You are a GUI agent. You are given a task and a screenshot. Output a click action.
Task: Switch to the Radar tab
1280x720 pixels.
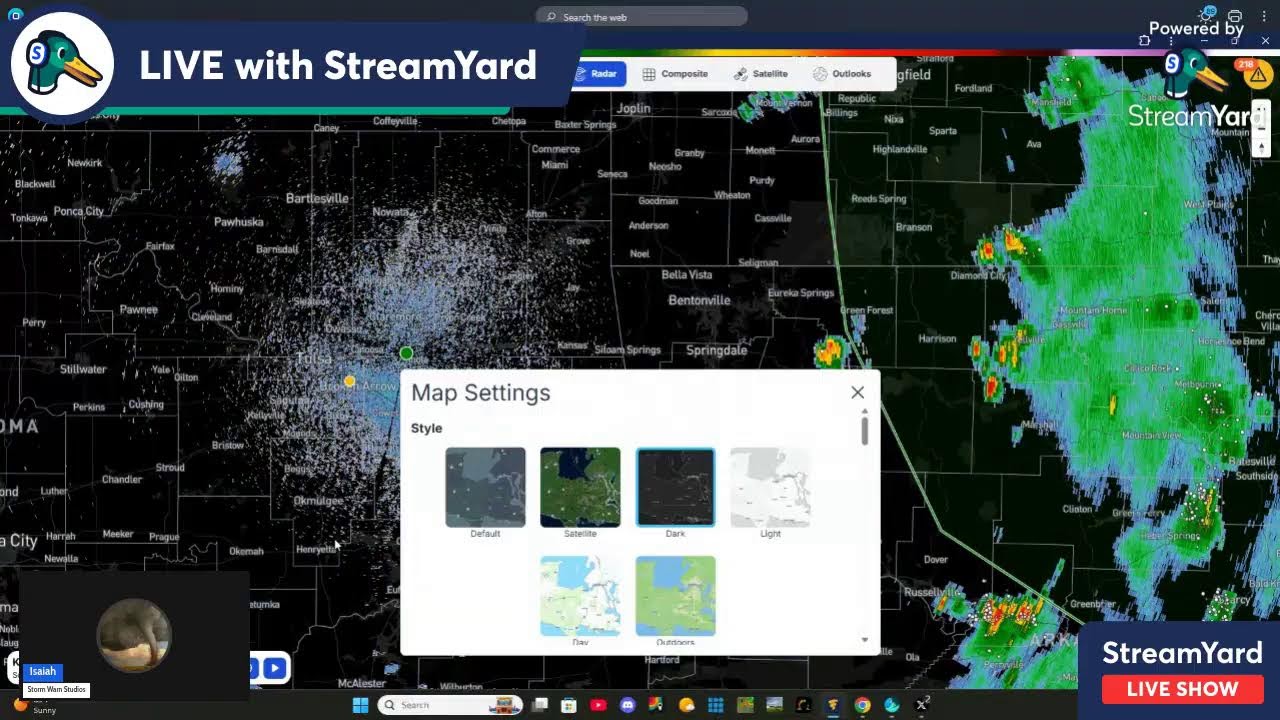coord(598,74)
